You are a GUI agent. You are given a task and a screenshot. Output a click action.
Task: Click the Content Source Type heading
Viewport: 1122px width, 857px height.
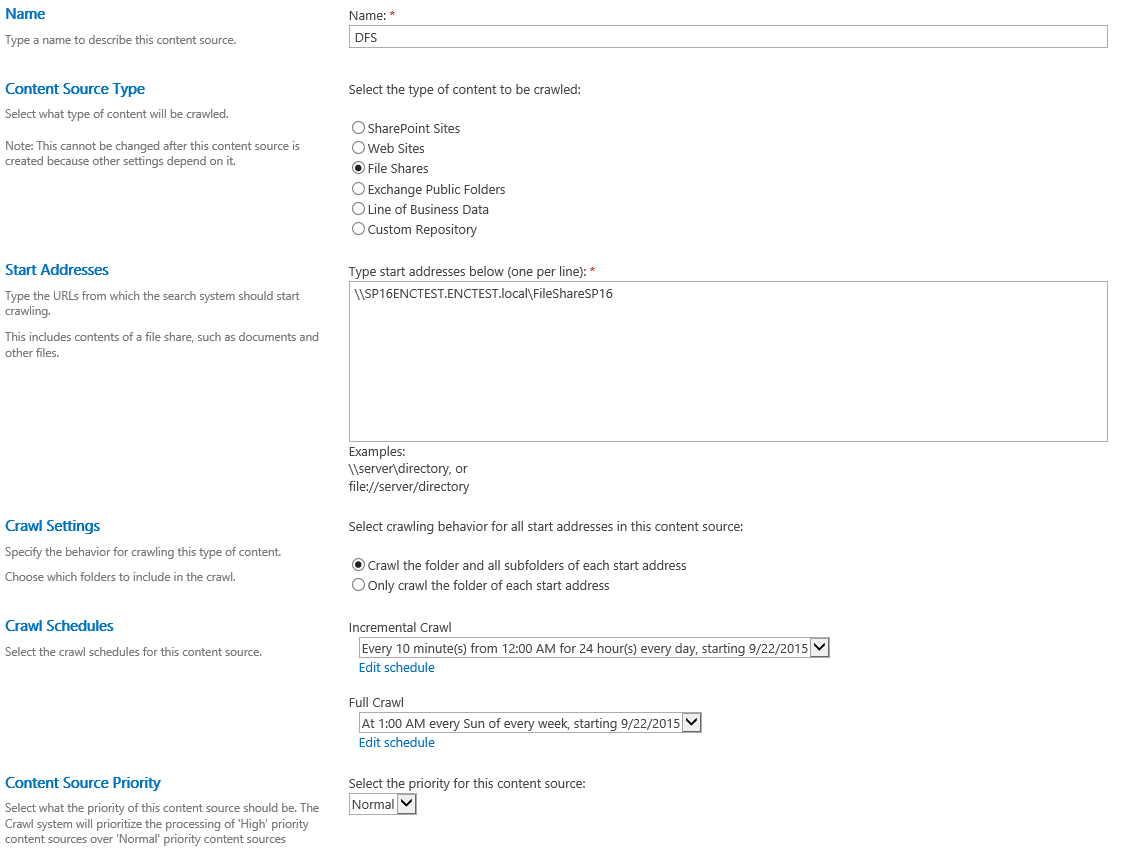[75, 89]
